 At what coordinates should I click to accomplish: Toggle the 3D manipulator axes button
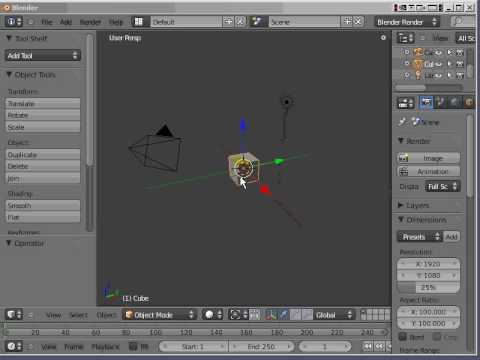[272, 315]
